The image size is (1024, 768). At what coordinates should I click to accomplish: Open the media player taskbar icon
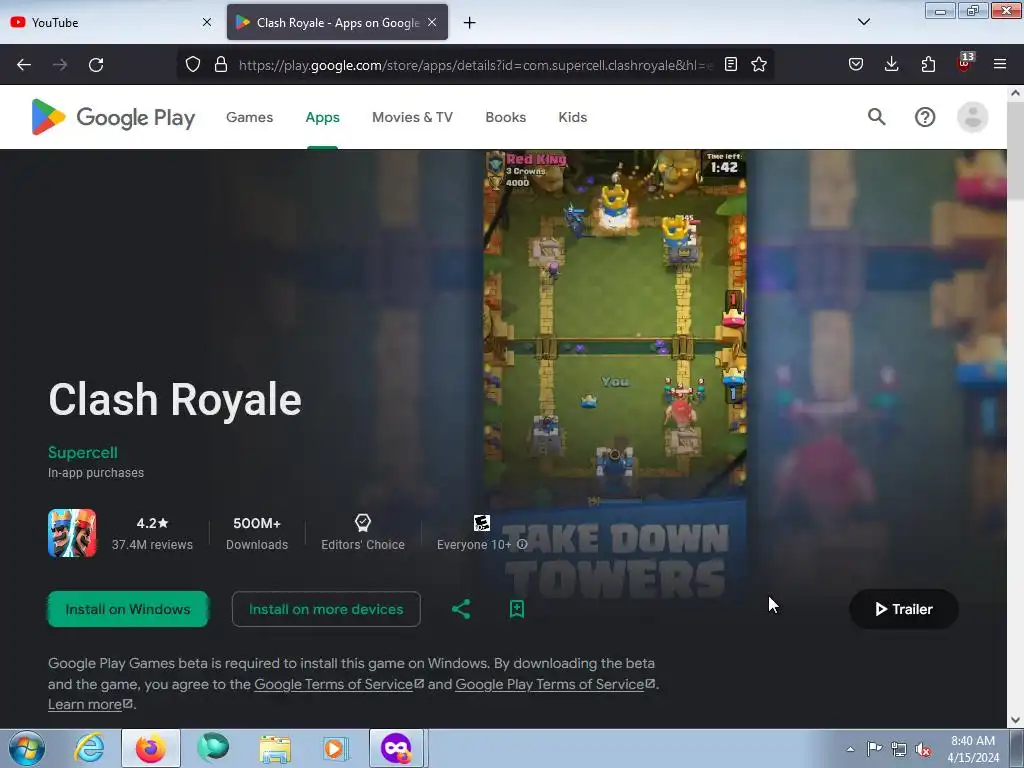[336, 748]
